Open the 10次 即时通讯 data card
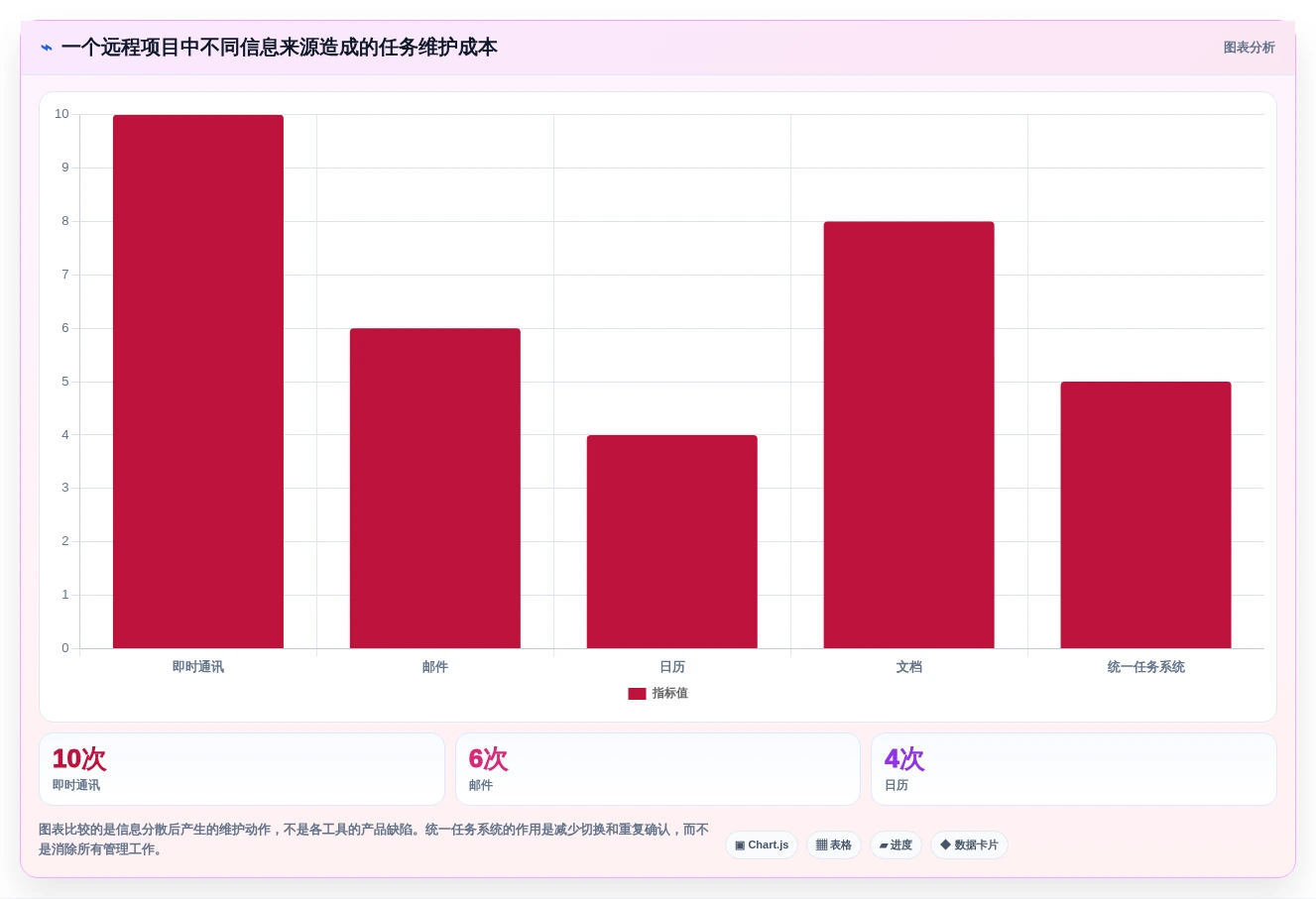This screenshot has width=1316, height=899. (x=242, y=769)
